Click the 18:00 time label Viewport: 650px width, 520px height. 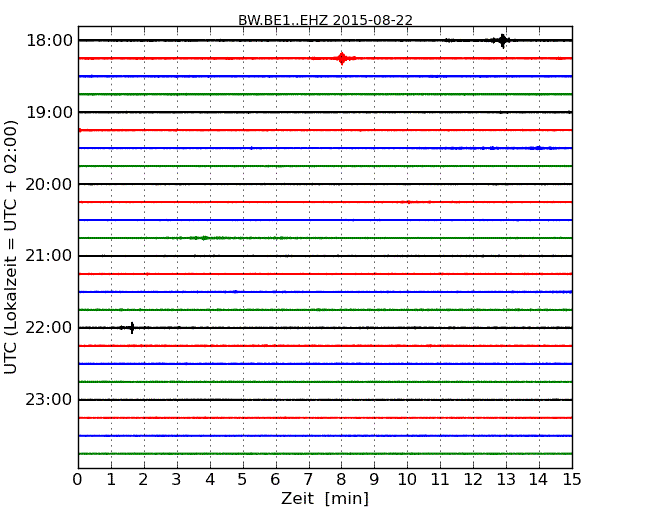click(49, 41)
